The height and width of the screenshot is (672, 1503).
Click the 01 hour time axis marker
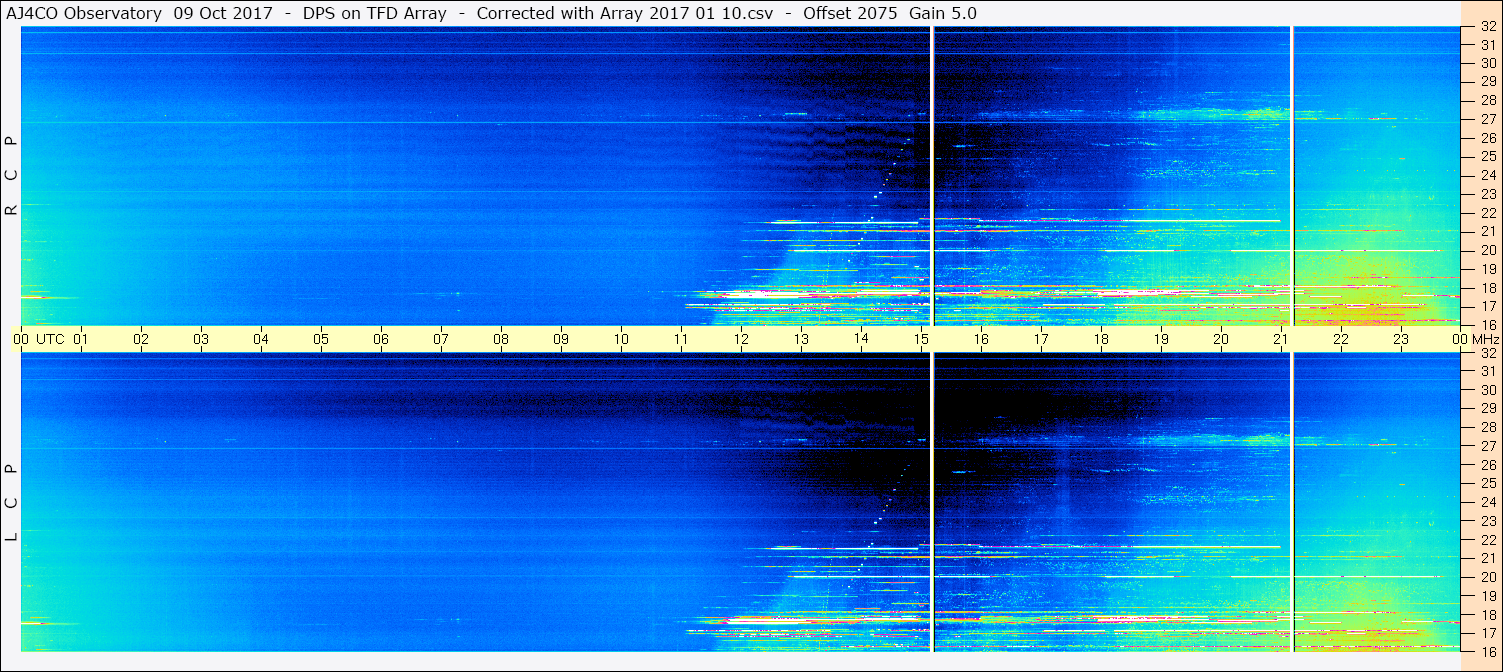tap(81, 340)
